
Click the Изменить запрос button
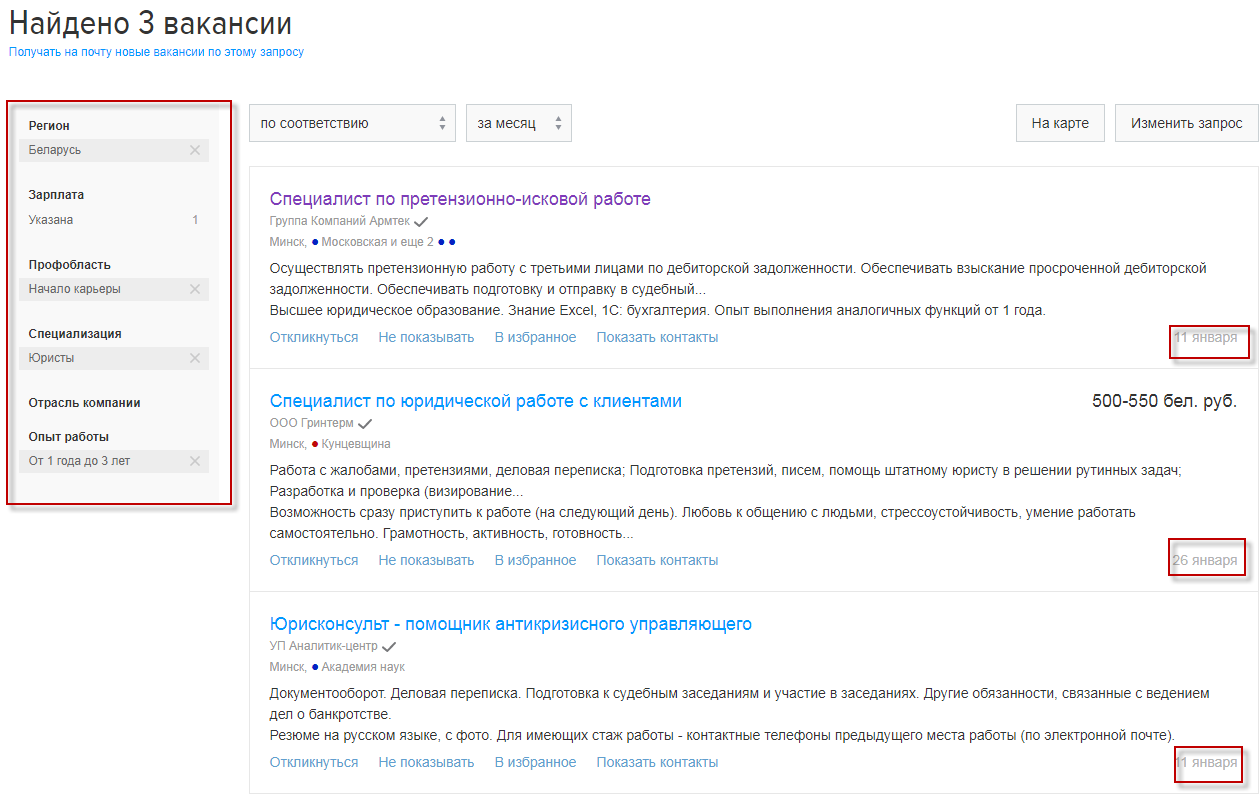click(x=1186, y=124)
